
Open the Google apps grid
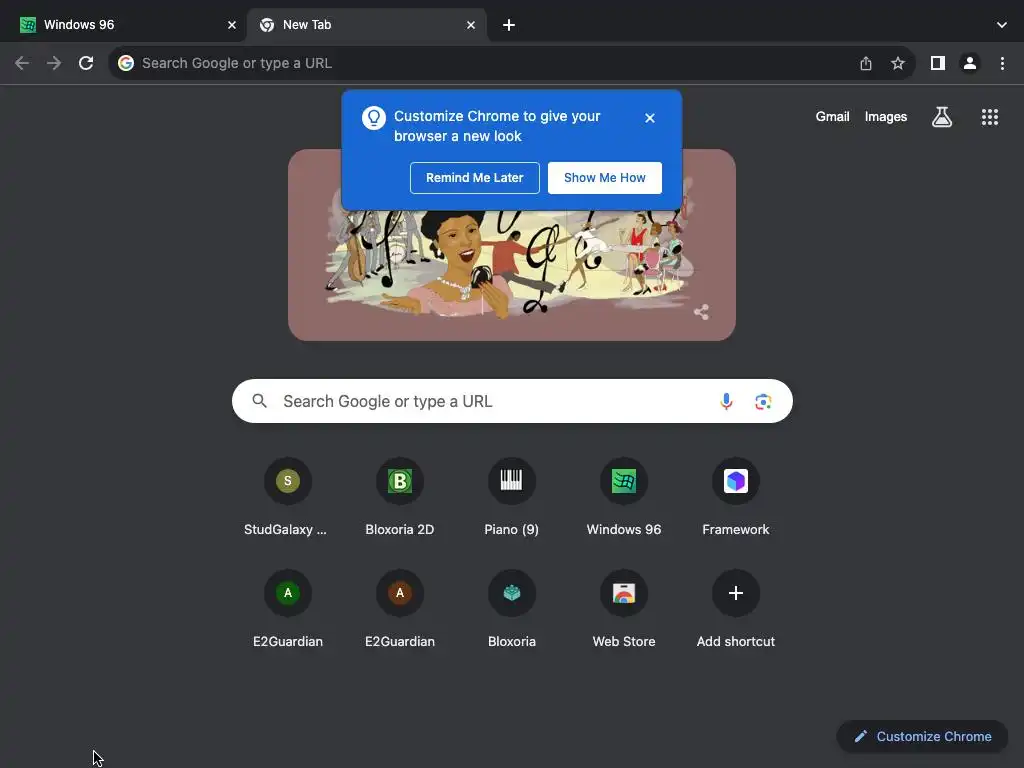coord(989,117)
